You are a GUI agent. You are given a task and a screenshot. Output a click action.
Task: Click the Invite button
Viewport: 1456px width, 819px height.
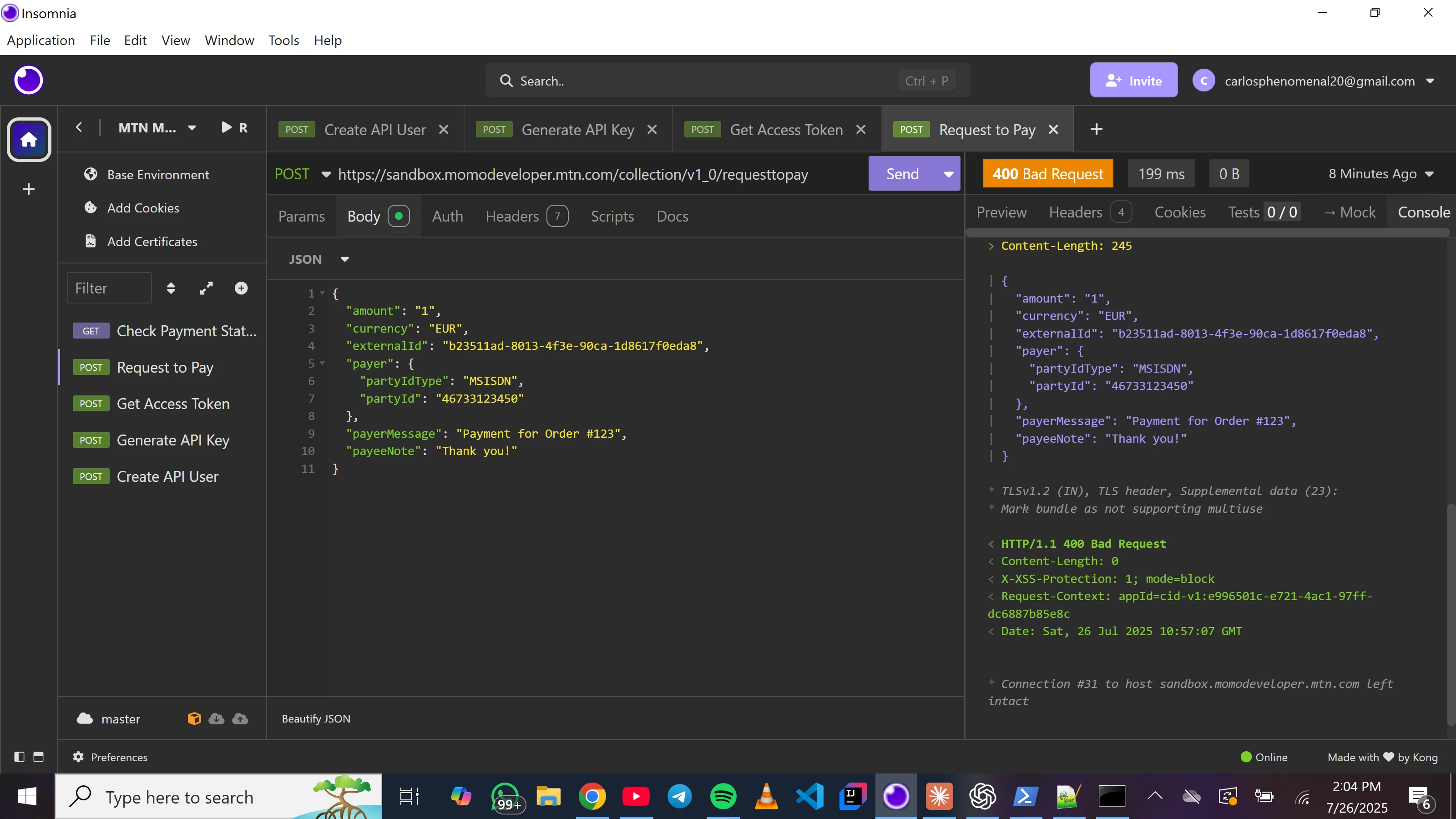point(1134,80)
